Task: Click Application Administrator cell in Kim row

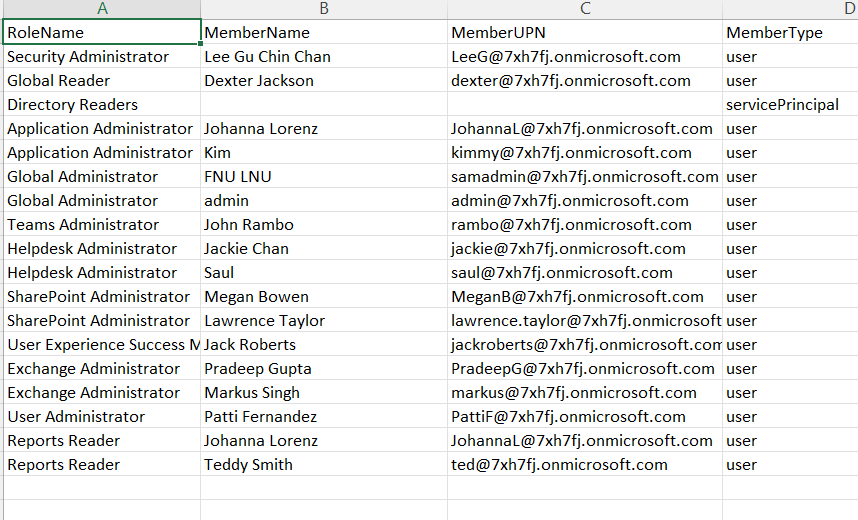Action: tap(102, 153)
